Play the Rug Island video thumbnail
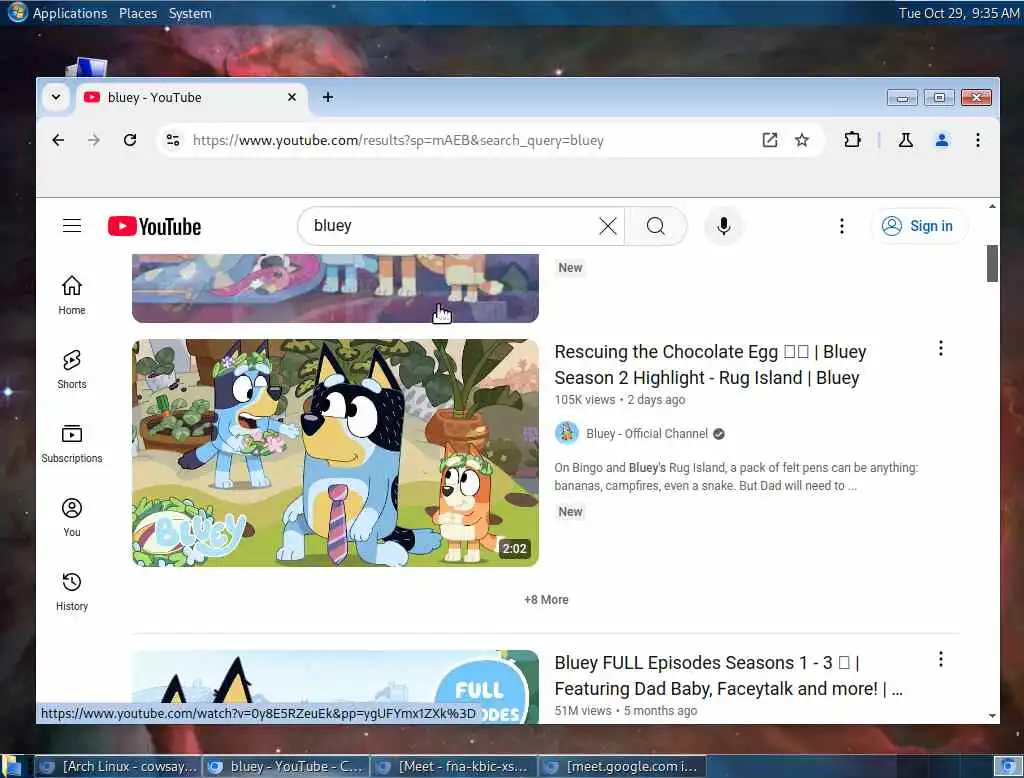1024x778 pixels. pos(335,453)
